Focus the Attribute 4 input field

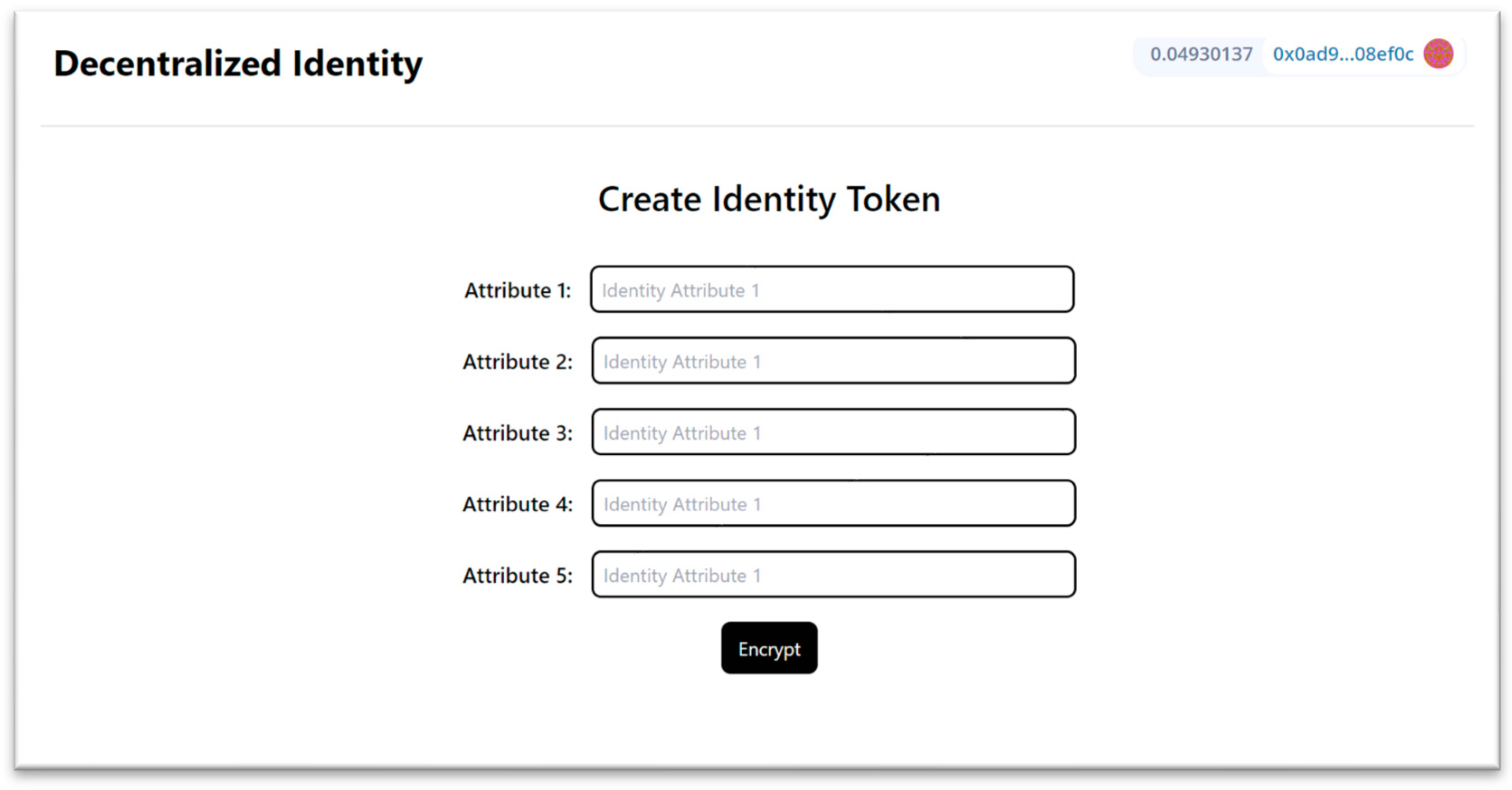(x=834, y=504)
